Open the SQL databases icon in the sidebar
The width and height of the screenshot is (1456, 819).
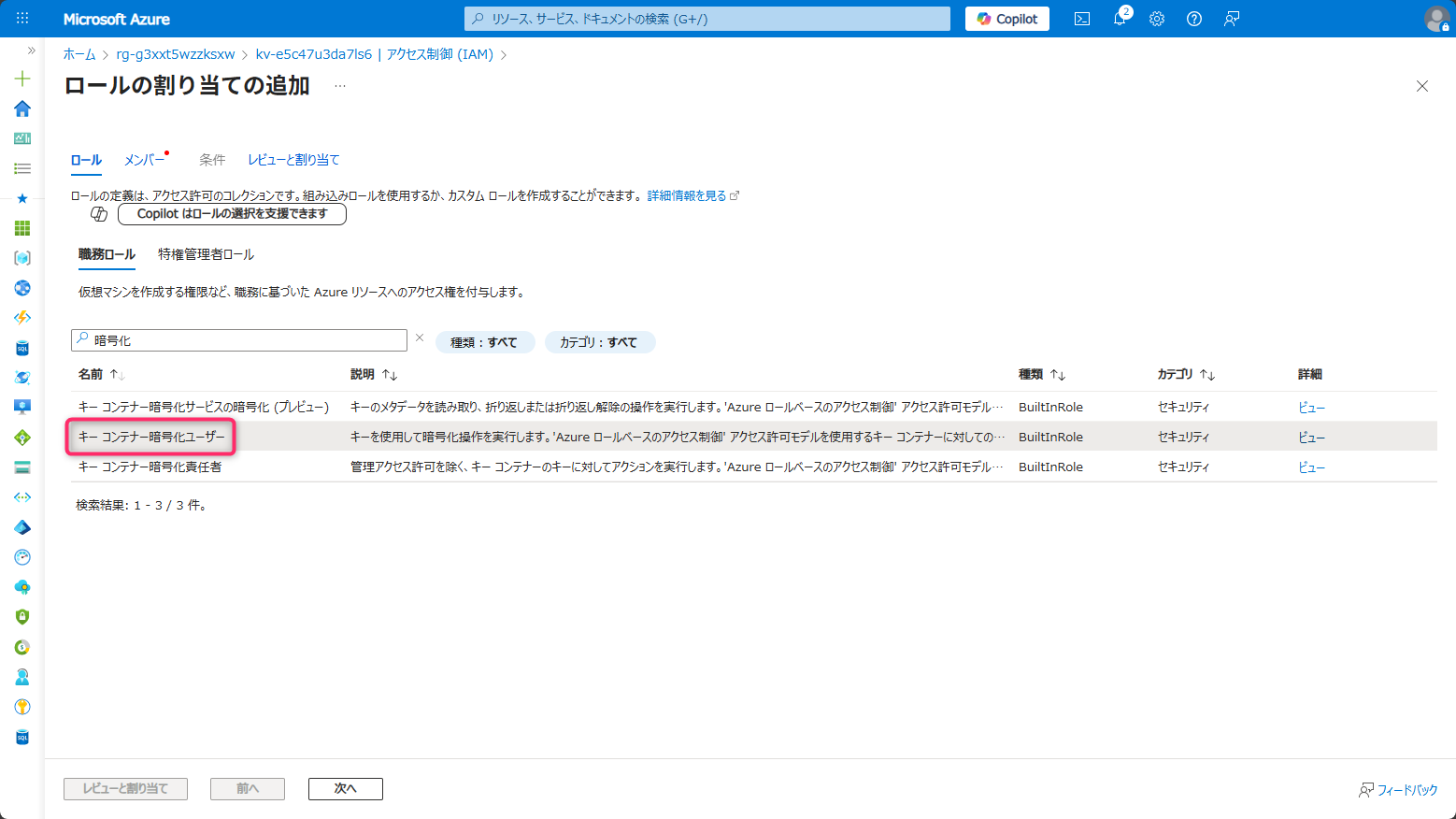click(x=21, y=348)
